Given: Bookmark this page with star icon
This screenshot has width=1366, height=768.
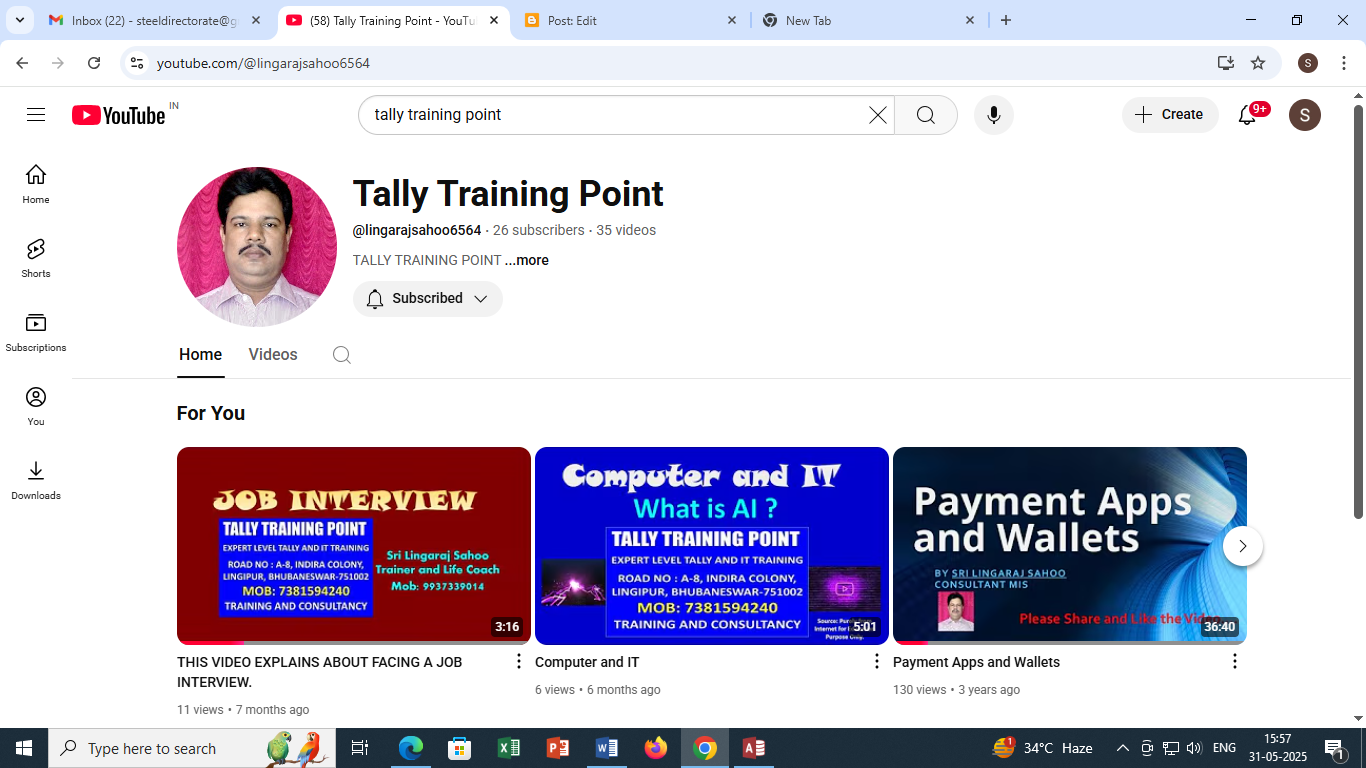Looking at the screenshot, I should click(1258, 63).
